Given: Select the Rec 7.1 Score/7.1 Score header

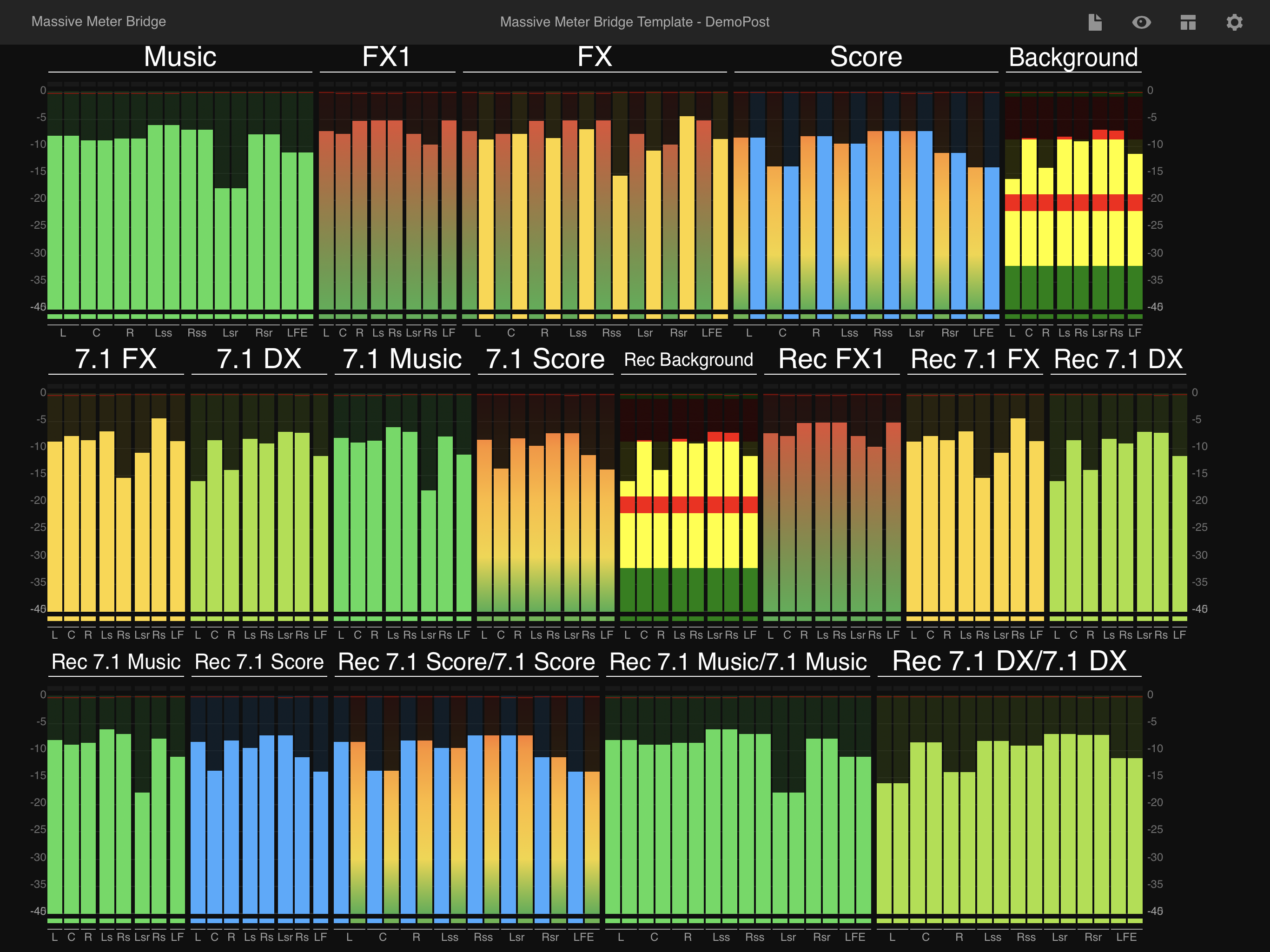Looking at the screenshot, I should click(466, 661).
